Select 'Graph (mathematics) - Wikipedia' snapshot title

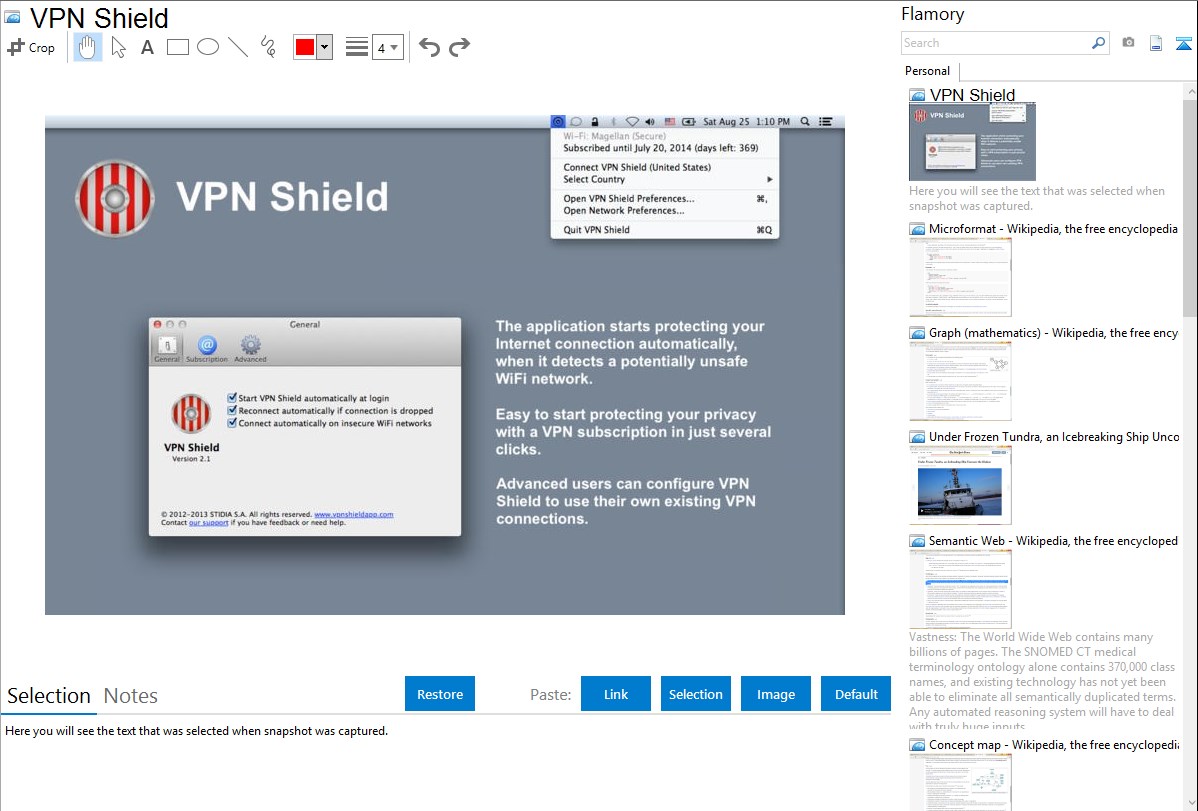coord(1054,333)
